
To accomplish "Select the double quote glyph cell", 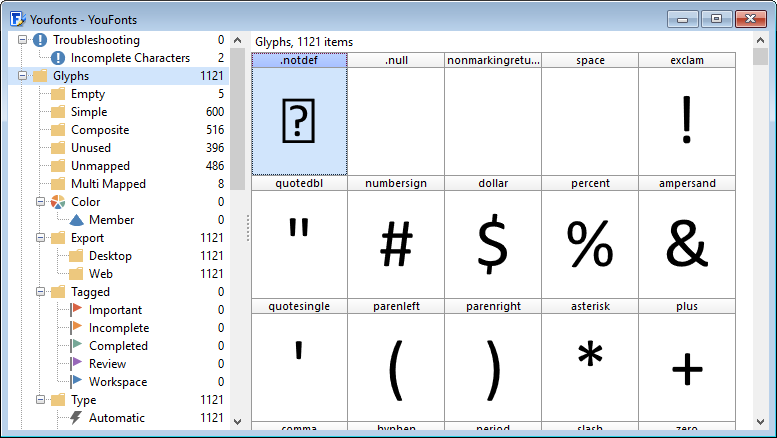I will point(299,244).
